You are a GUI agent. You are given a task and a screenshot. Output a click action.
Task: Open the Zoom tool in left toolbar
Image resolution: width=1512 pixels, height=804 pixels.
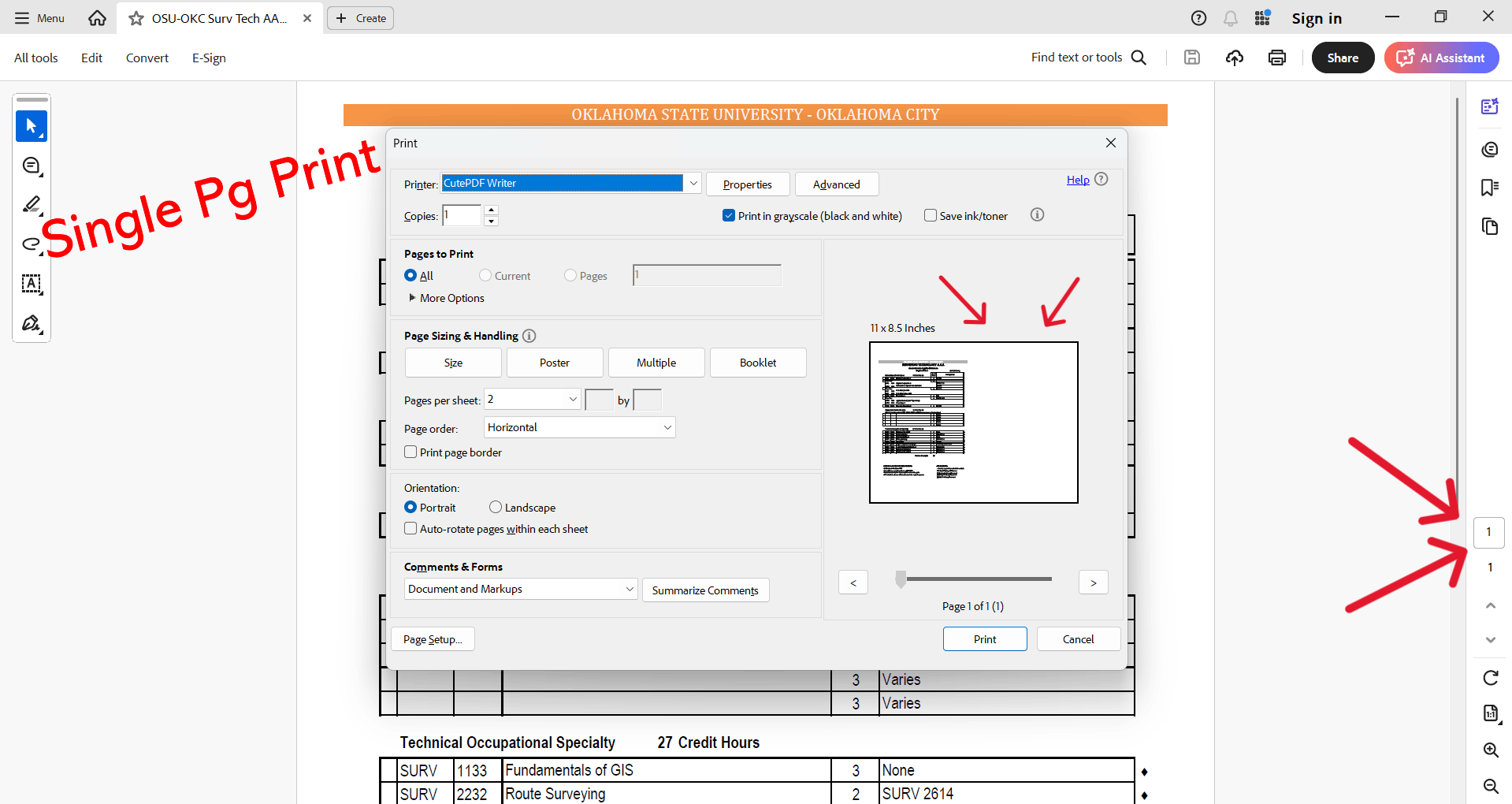click(32, 166)
